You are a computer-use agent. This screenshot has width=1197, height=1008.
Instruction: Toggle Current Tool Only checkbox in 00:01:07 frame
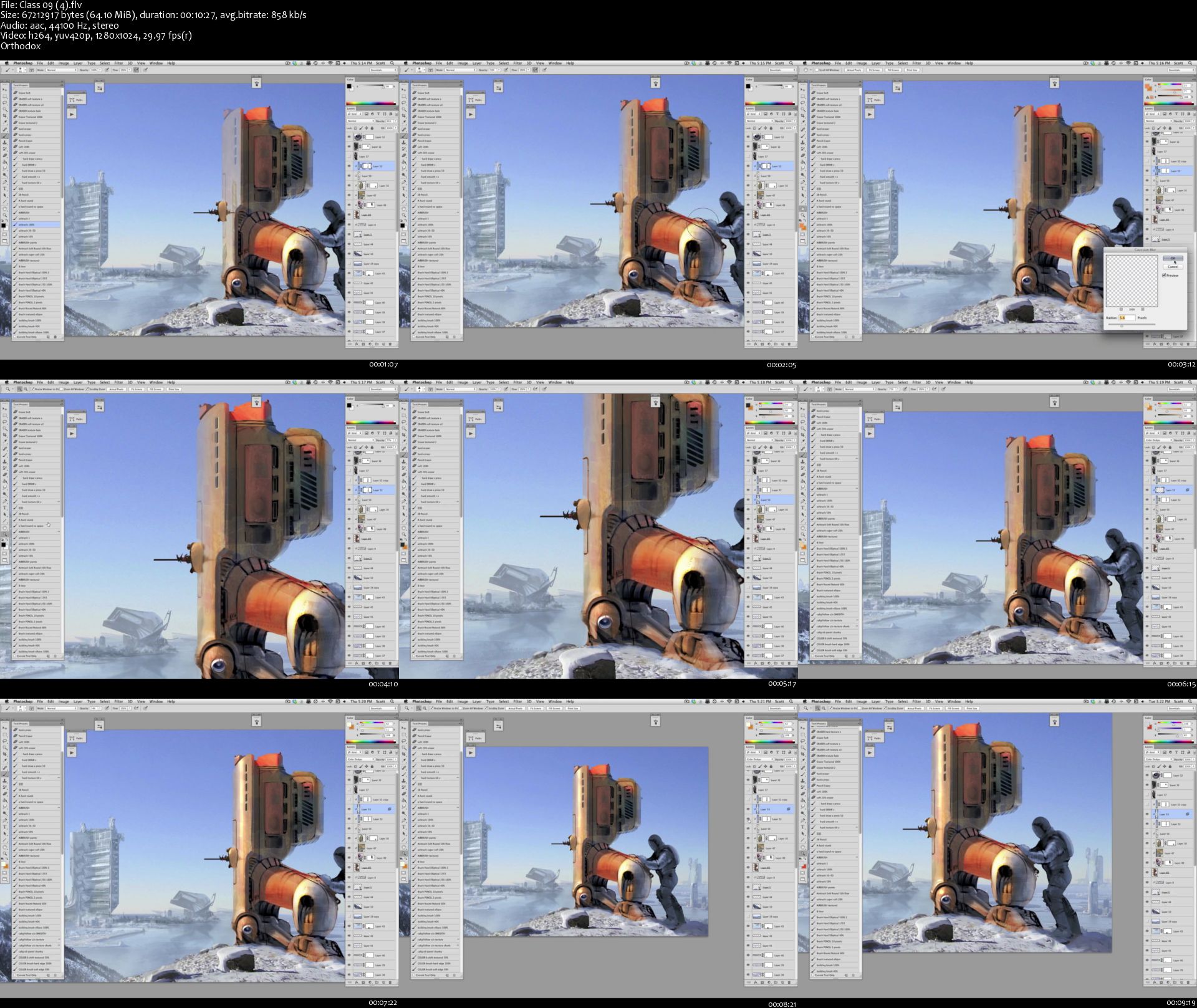tap(15, 337)
